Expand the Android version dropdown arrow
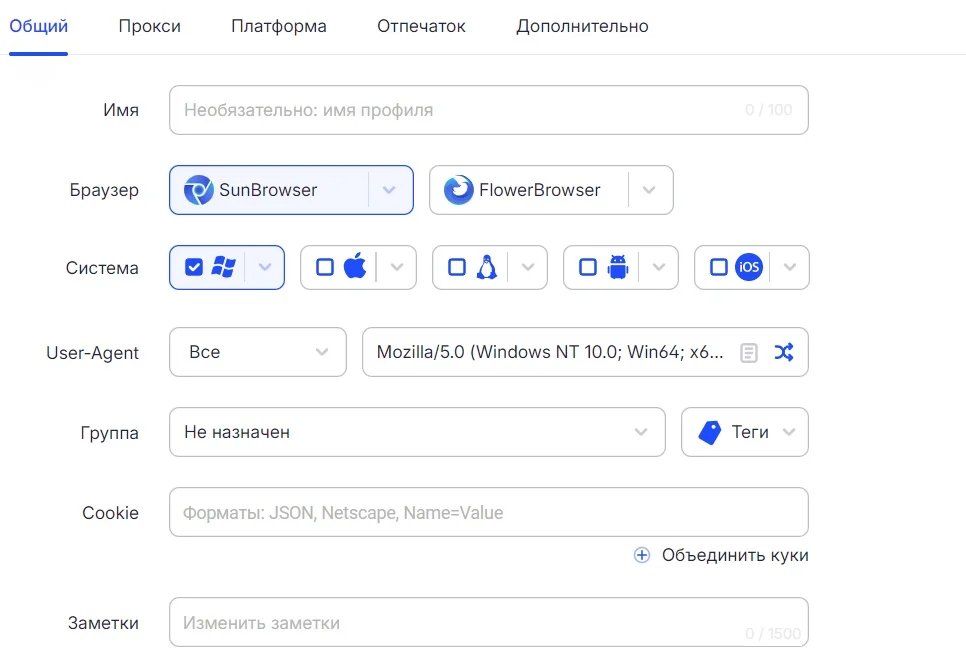Image resolution: width=966 pixels, height=663 pixels. click(x=659, y=267)
